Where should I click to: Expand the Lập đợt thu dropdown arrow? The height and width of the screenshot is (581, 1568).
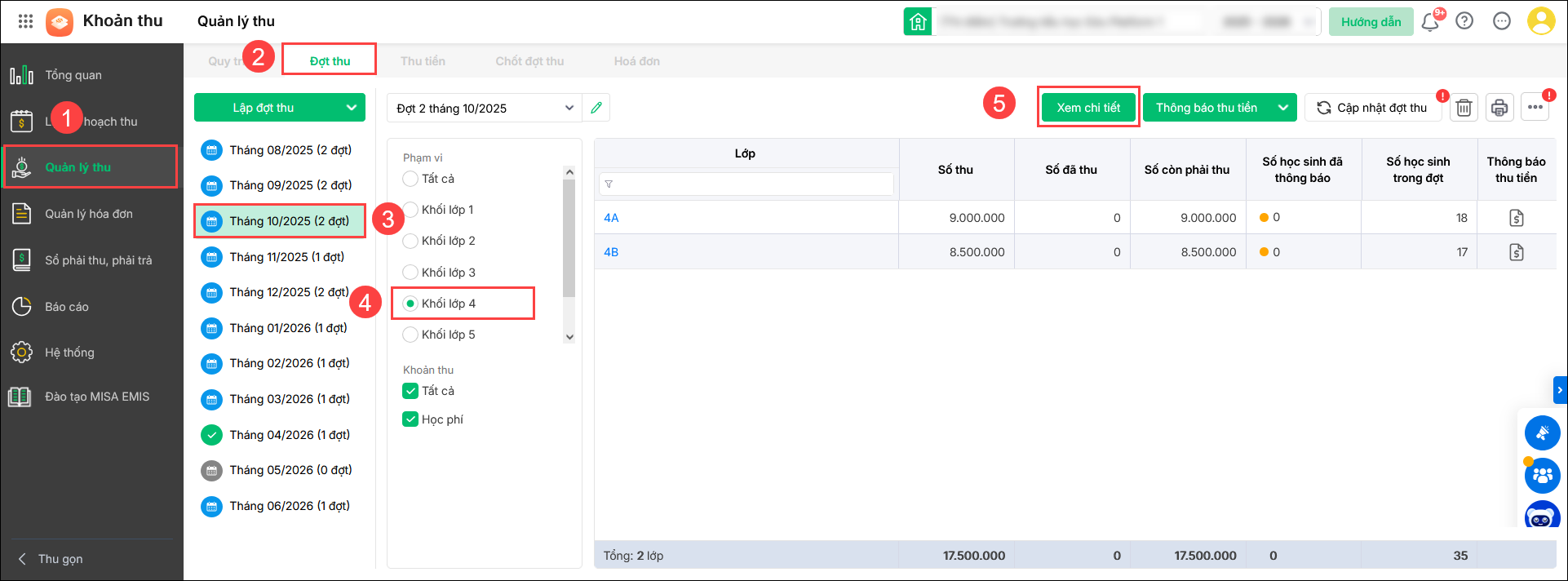(x=351, y=108)
